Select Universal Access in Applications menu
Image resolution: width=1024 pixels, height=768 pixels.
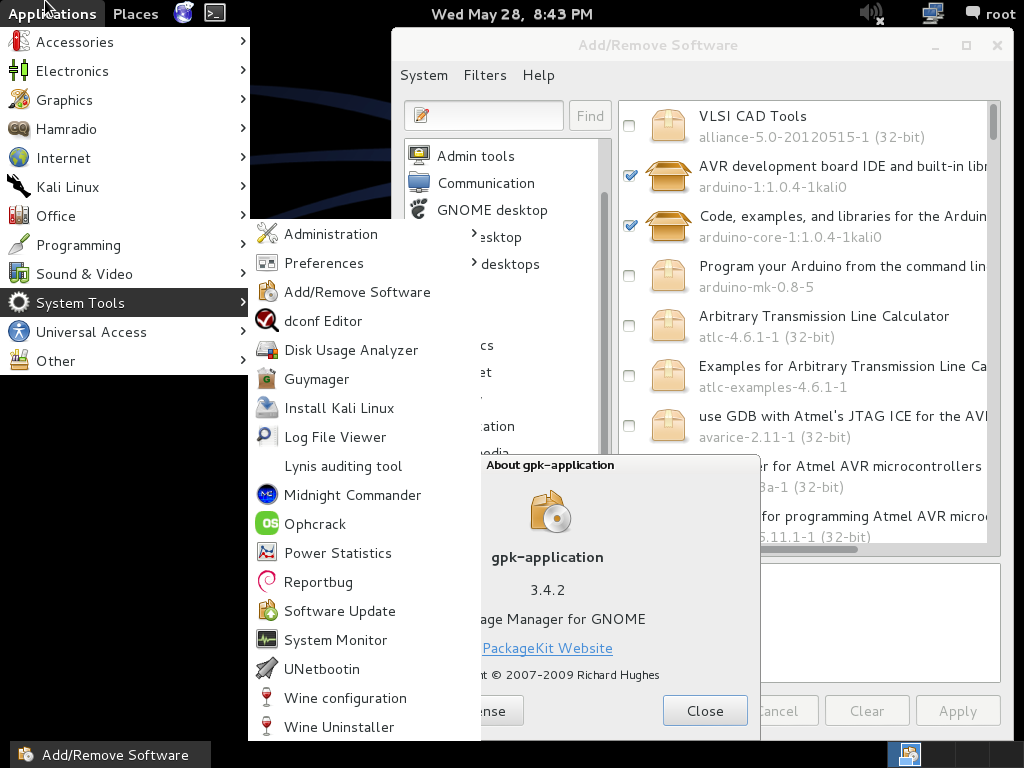[x=125, y=332]
